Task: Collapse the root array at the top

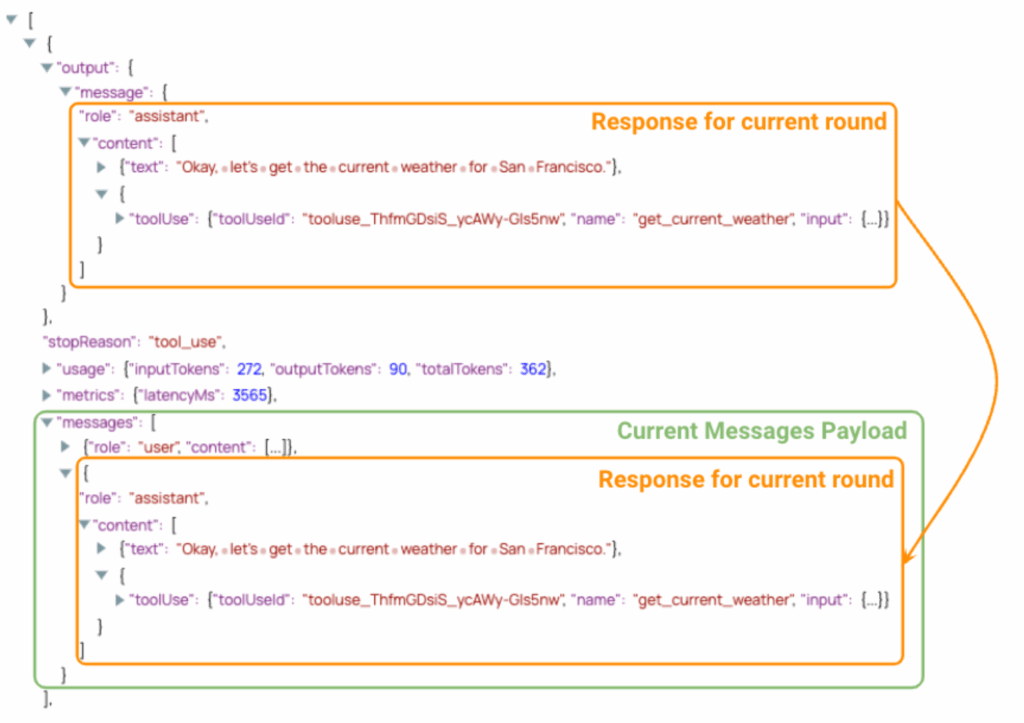Action: click(x=11, y=19)
